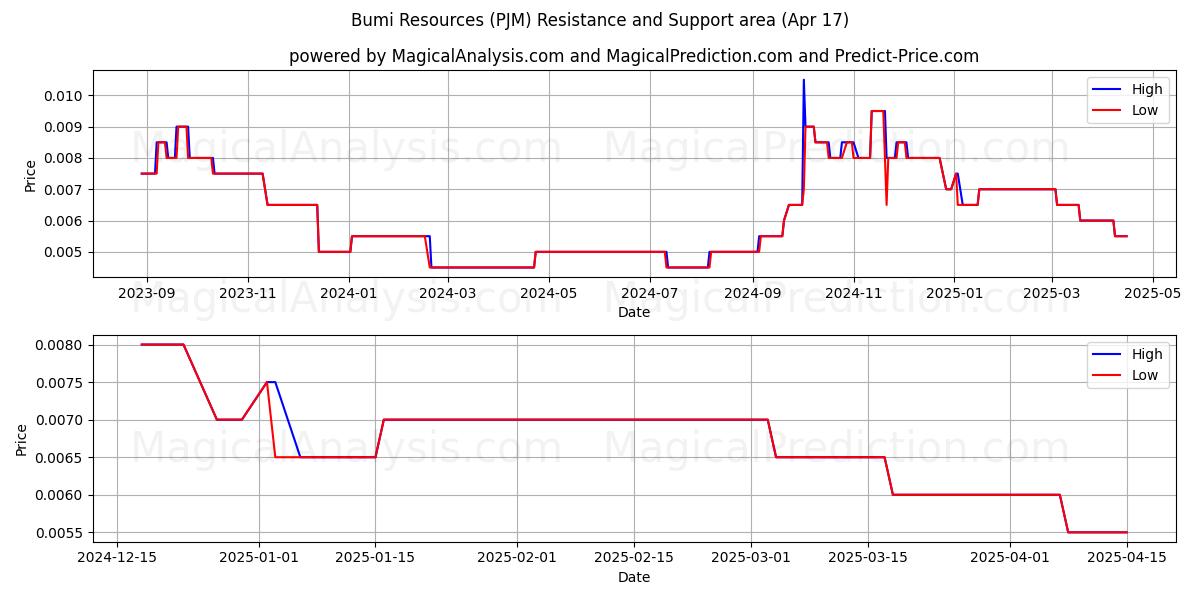Click the 2023-09 date tick label

coord(147,294)
